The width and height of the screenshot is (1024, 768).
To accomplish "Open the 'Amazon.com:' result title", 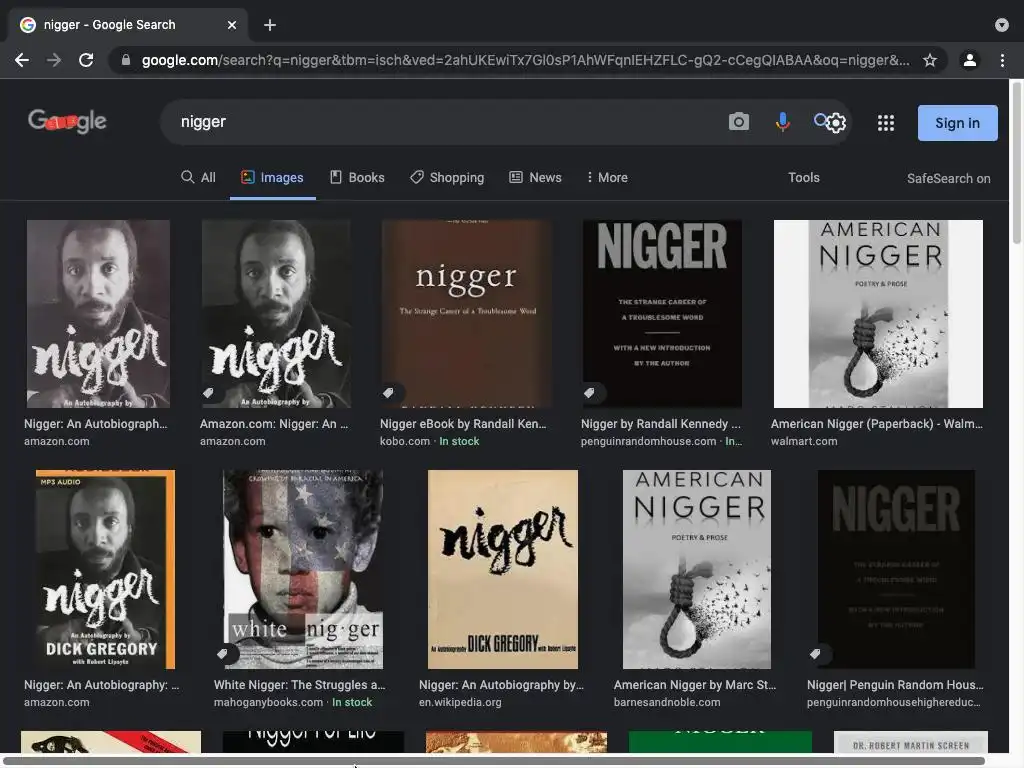I will 274,424.
